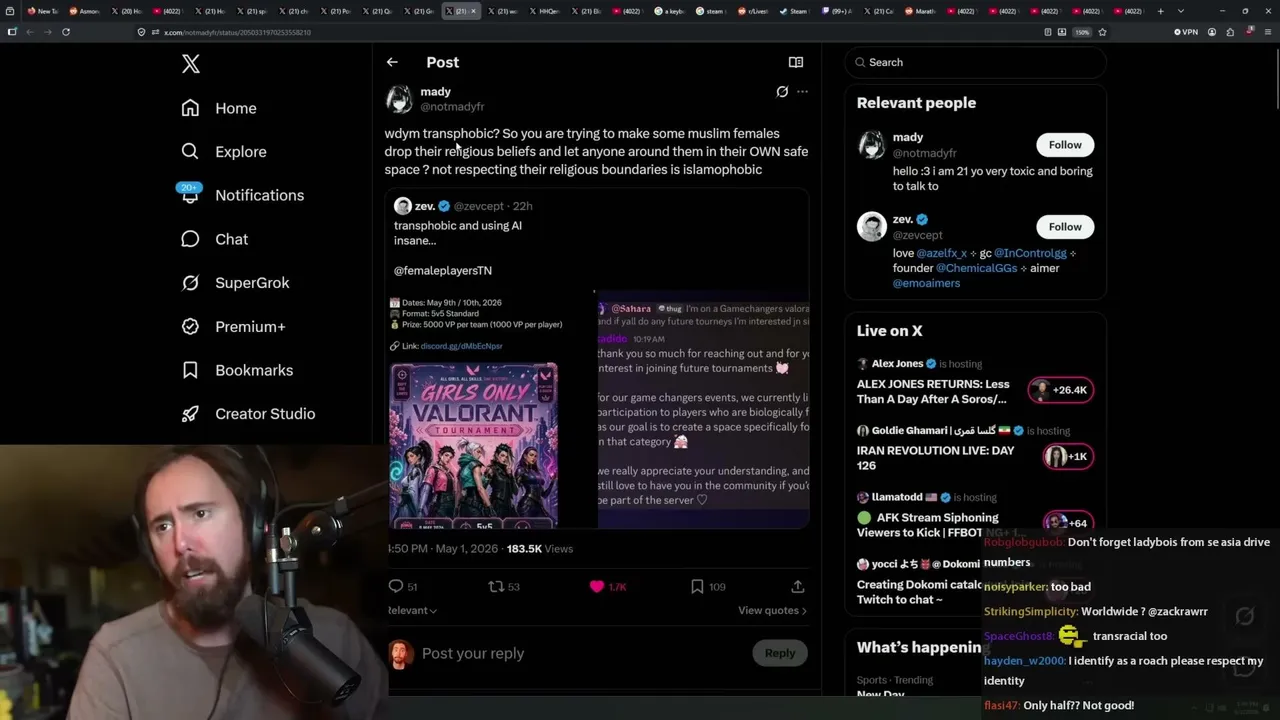Click the browser address bar

point(590,32)
